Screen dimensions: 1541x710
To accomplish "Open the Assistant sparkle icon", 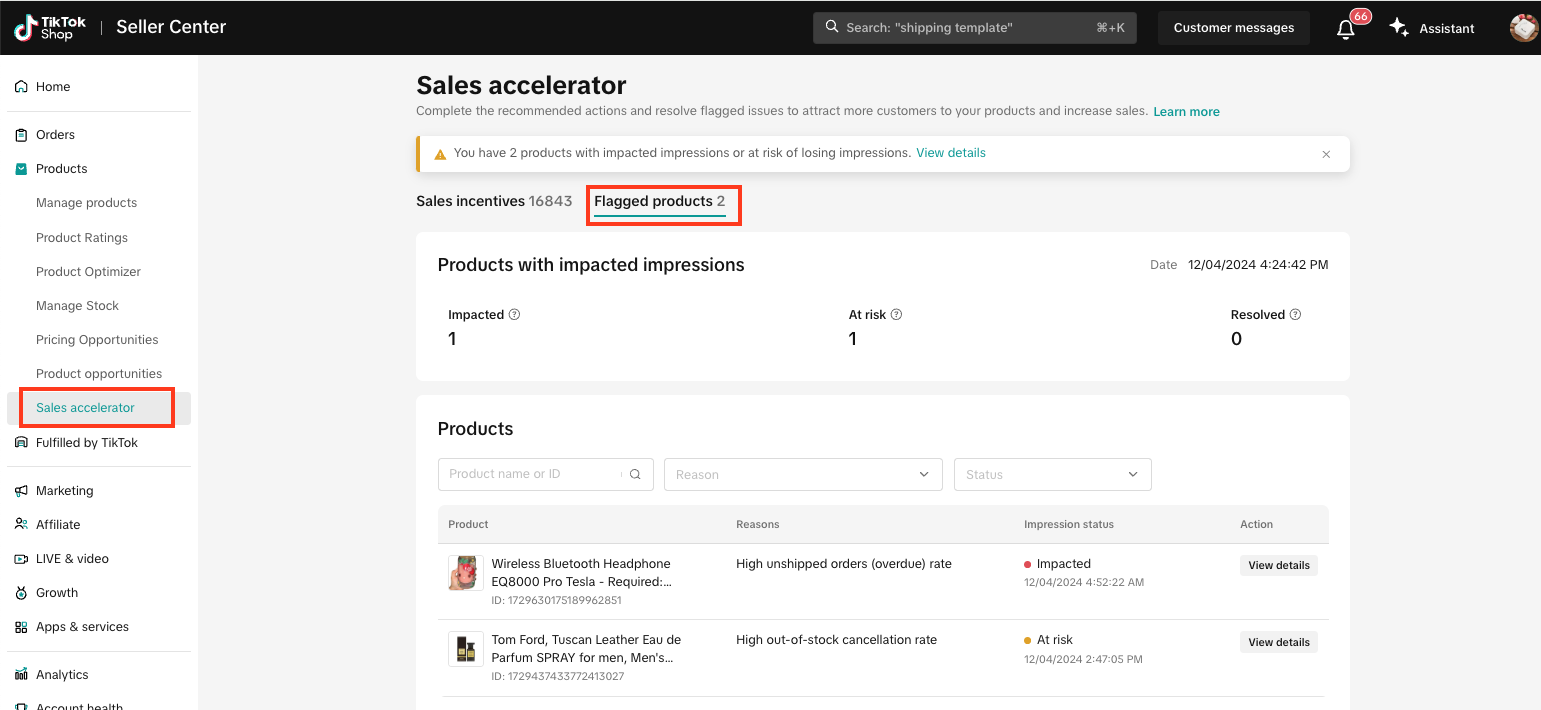I will pos(1399,28).
